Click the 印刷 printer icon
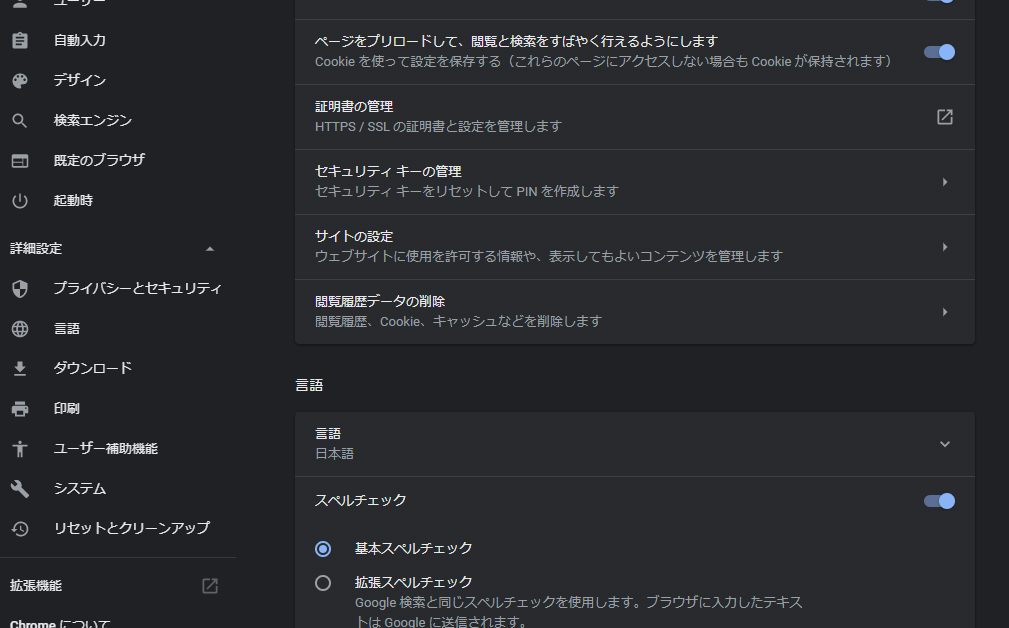The width and height of the screenshot is (1009, 628). [x=20, y=409]
